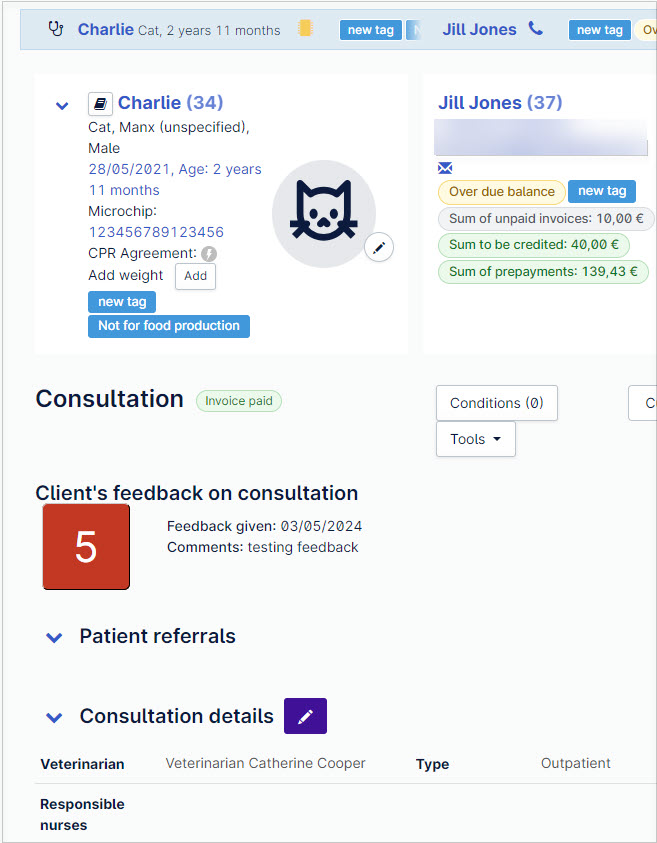Open Jill Jones (37) client link

coord(499,103)
